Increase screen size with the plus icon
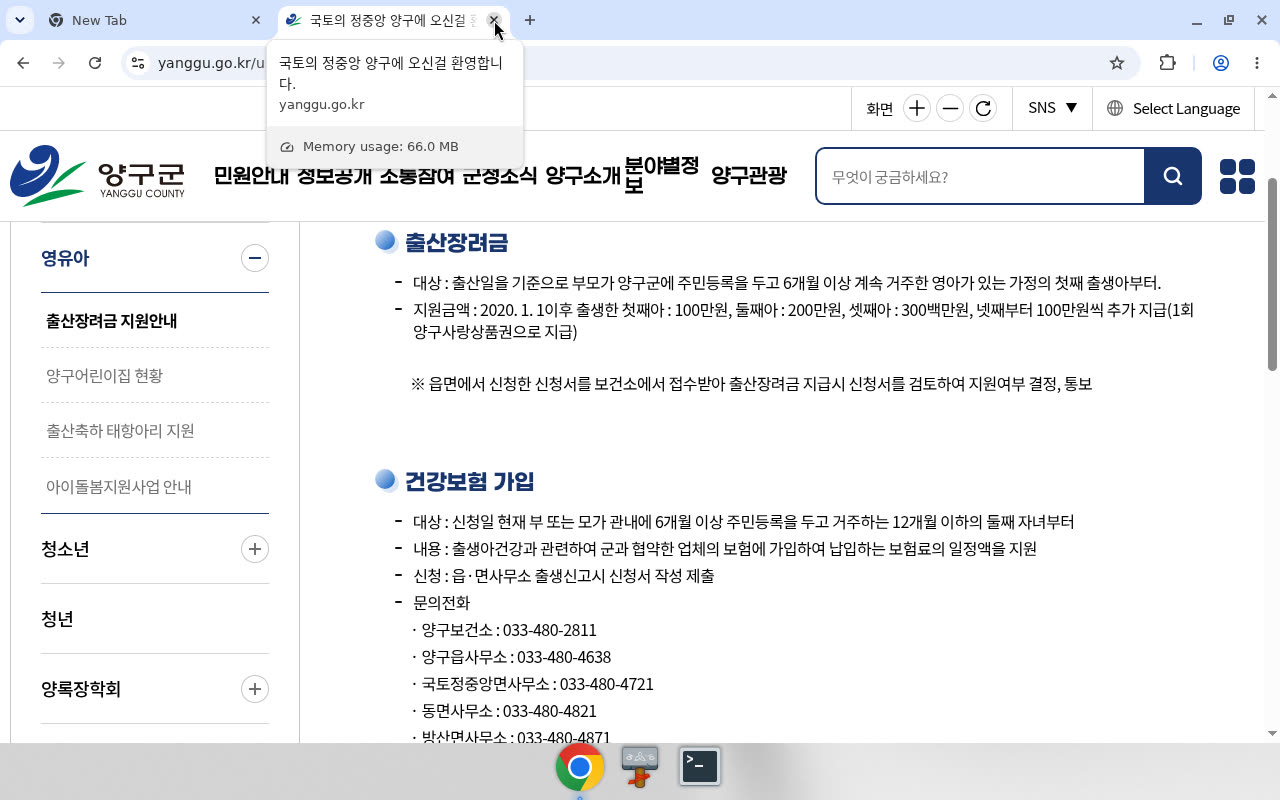Viewport: 1280px width, 800px height. pyautogui.click(x=916, y=108)
